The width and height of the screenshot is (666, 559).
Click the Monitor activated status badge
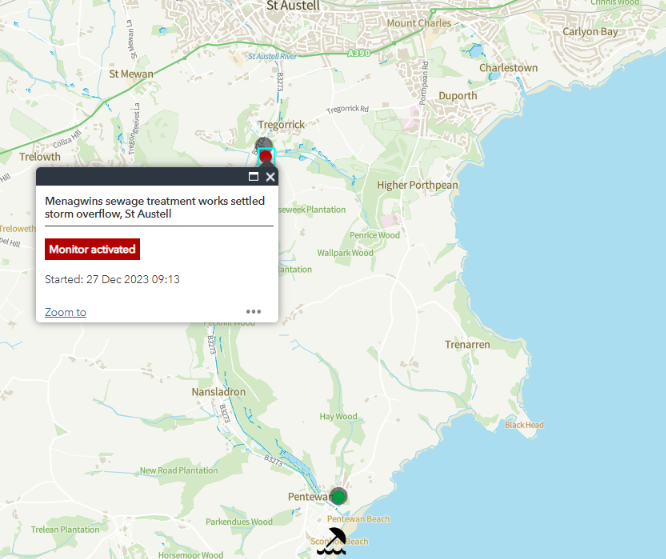pyautogui.click(x=92, y=249)
